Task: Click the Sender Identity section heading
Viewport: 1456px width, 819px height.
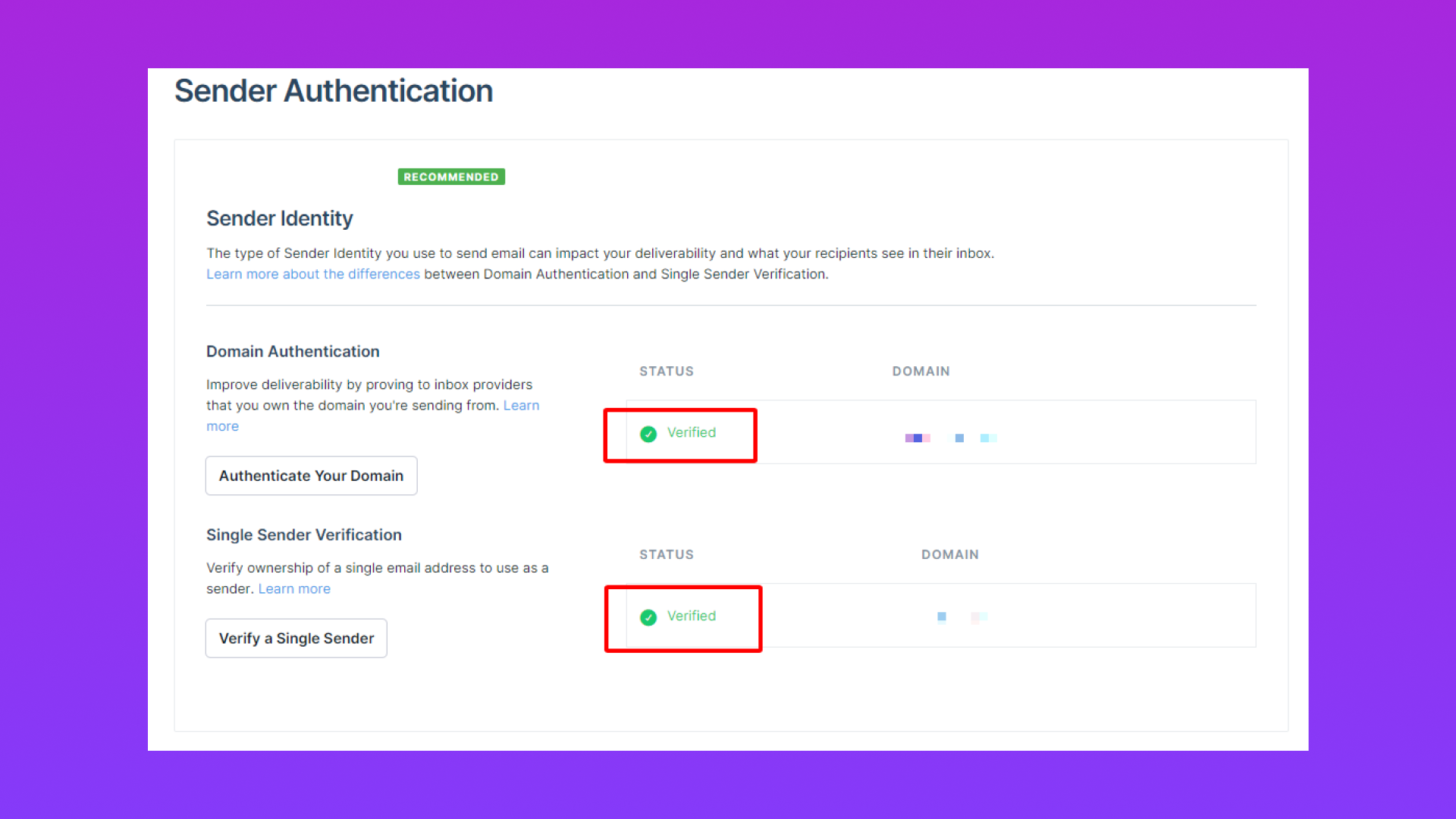Action: (279, 218)
